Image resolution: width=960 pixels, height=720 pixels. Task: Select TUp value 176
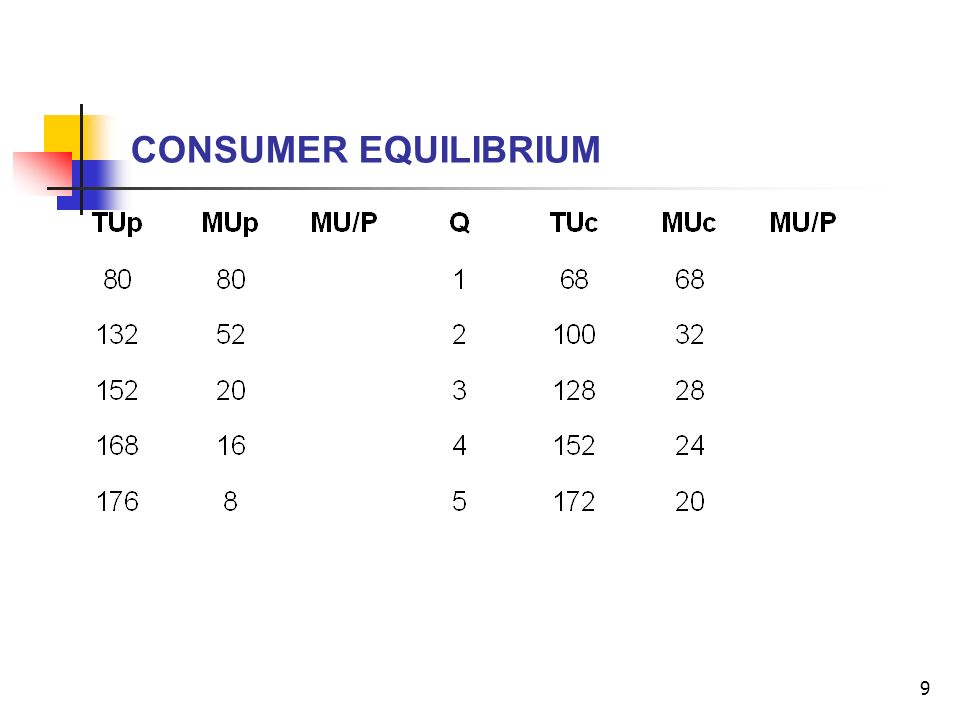117,501
